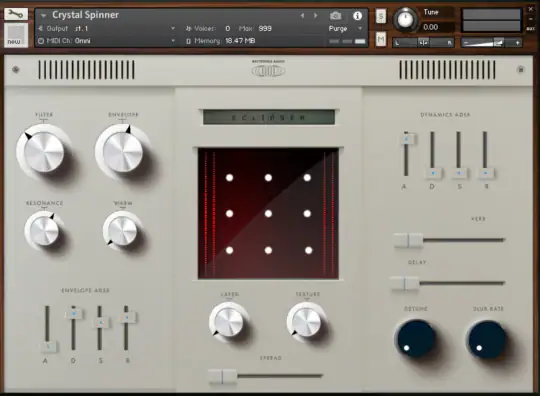Click the Envelope ADSR sustain slider handle
This screenshot has height=396, width=540.
click(101, 322)
